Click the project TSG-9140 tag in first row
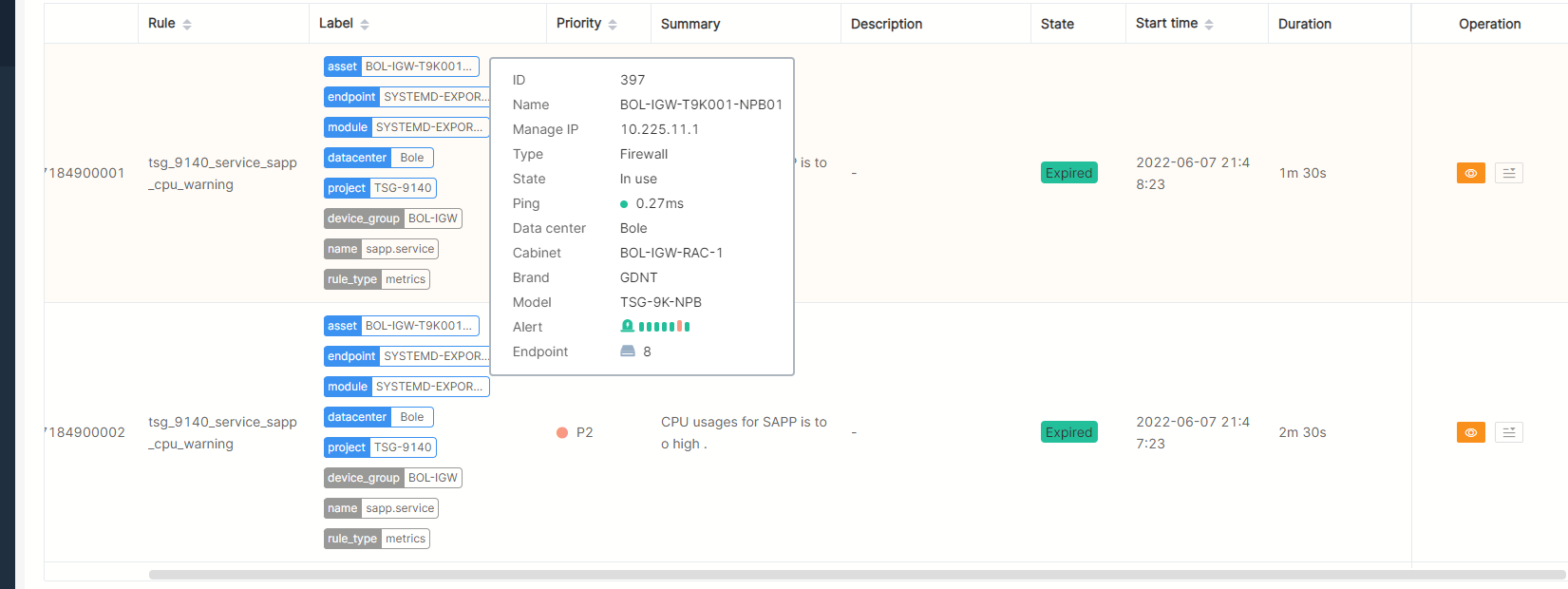This screenshot has height=589, width=1568. tap(380, 188)
